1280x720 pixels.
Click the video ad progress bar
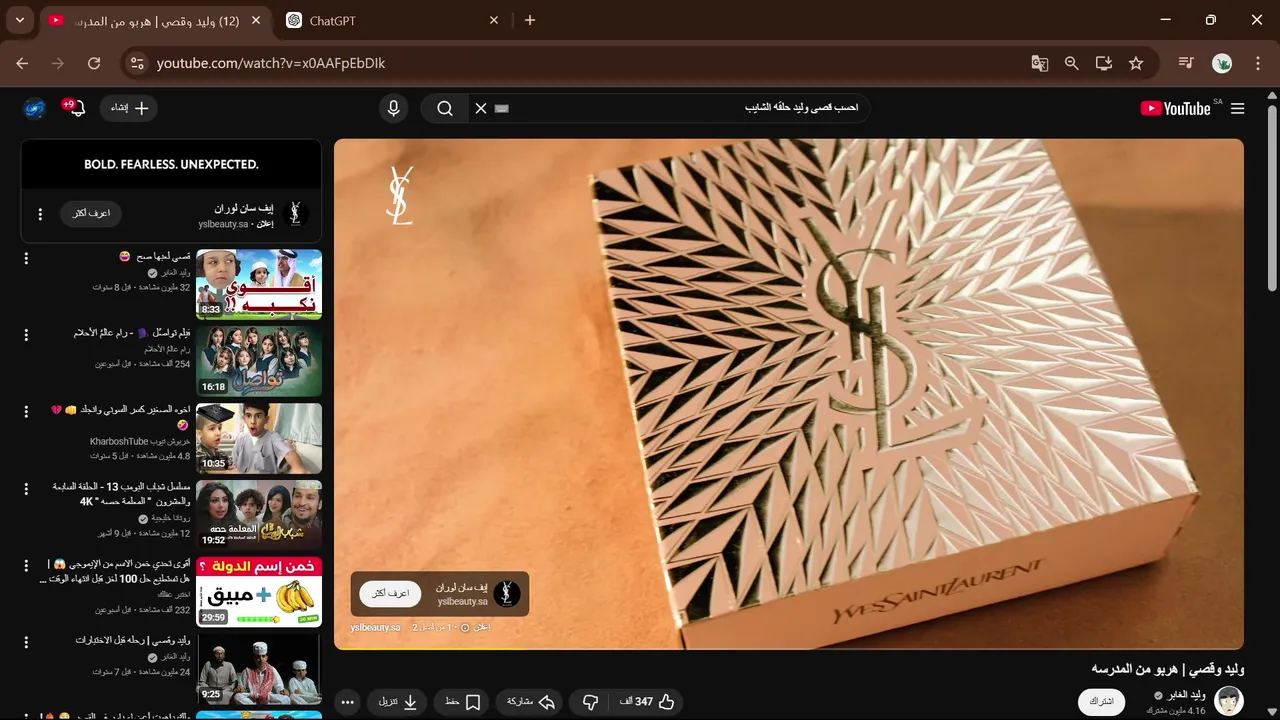click(789, 648)
